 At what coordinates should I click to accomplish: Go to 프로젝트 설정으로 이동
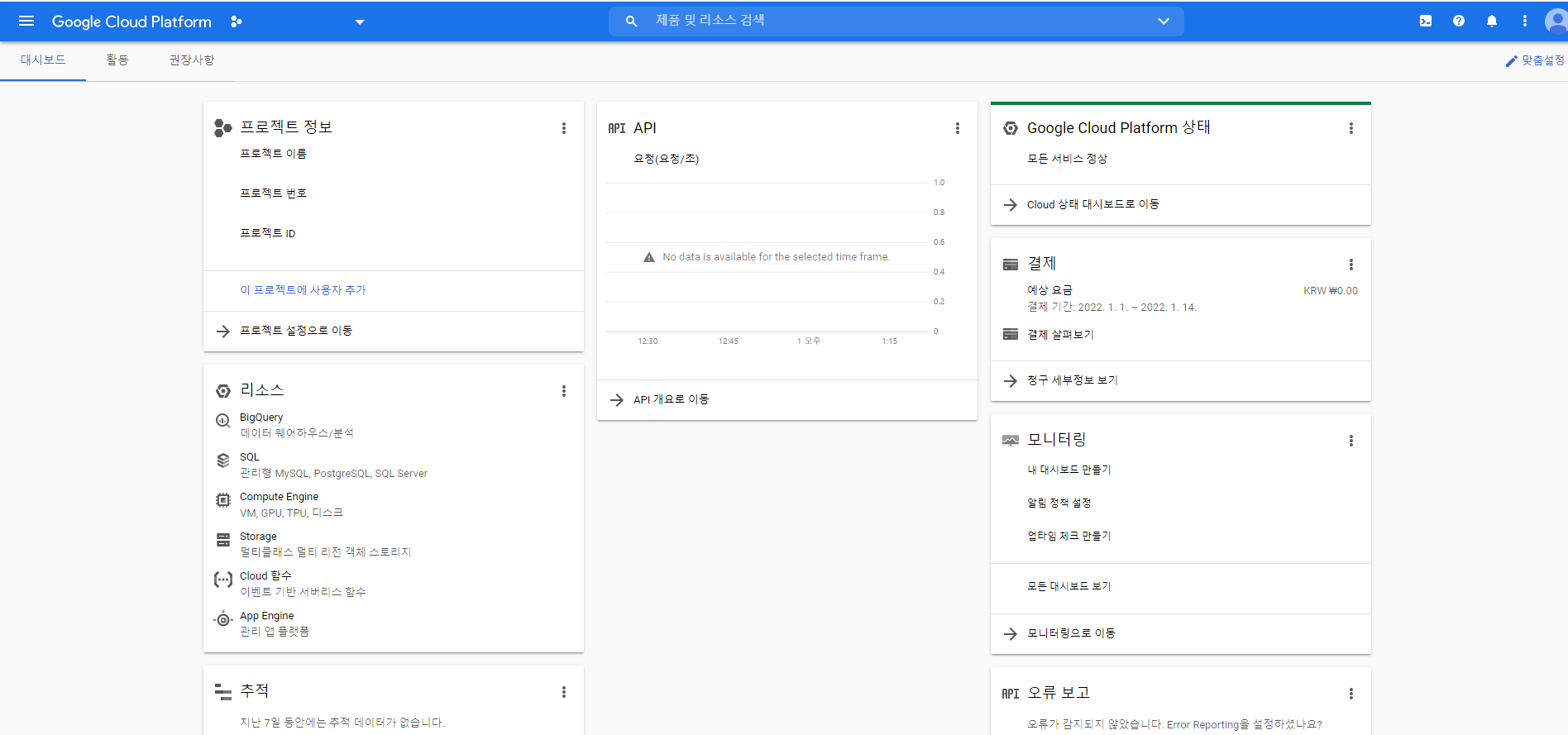coord(296,331)
